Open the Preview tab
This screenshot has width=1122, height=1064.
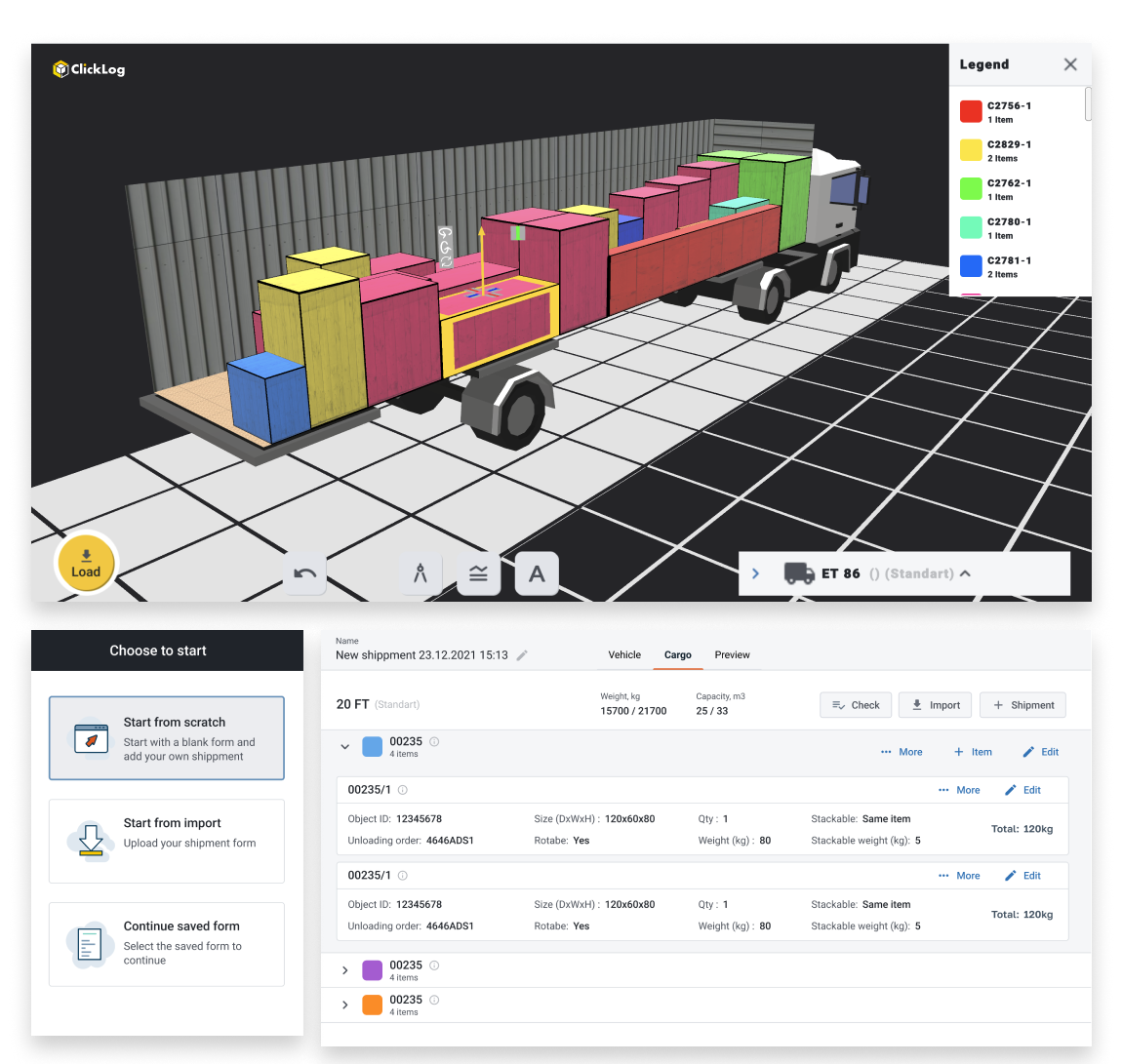coord(732,654)
